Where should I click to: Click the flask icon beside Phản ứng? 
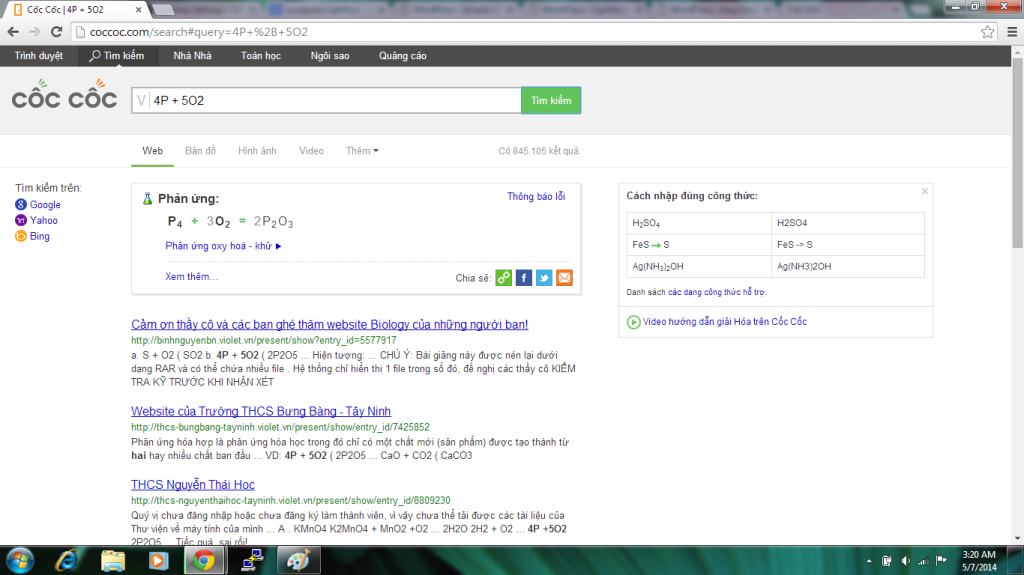click(x=148, y=199)
